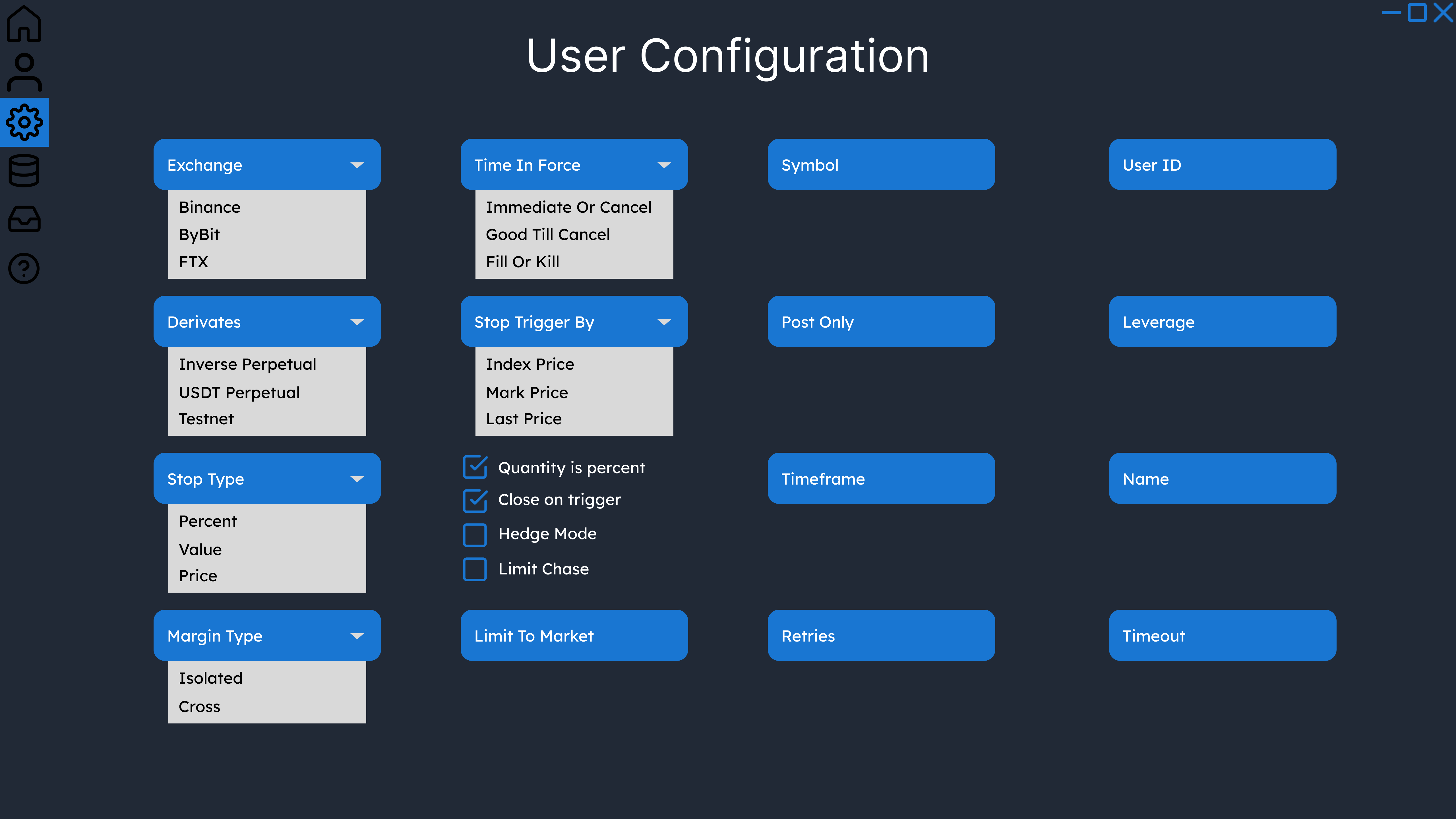Minimize the window using the dash icon
1456x819 pixels.
pyautogui.click(x=1391, y=13)
